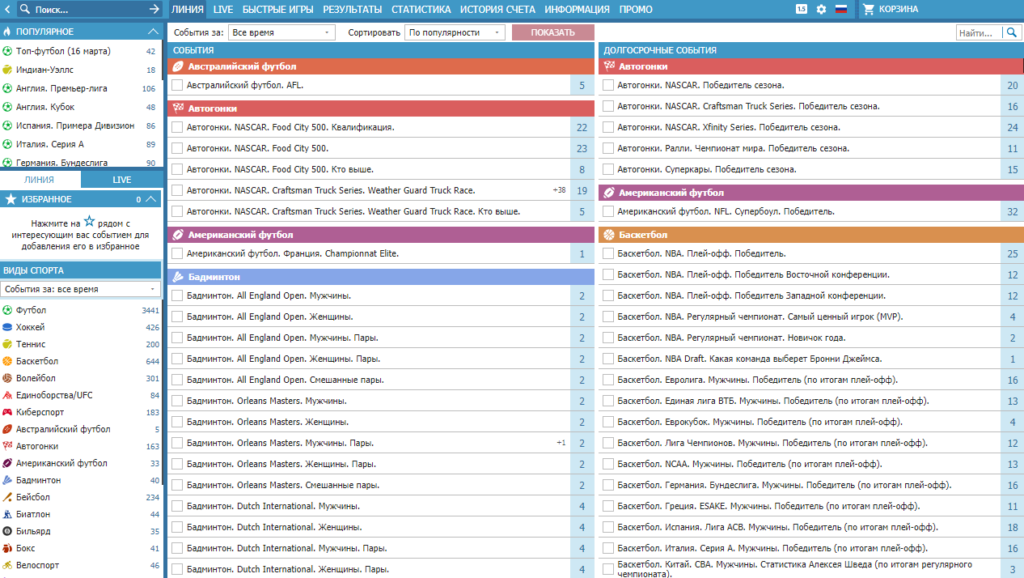
Task: Tick NBA. Плей-офф. Победитель. checkbox
Action: pyautogui.click(x=608, y=253)
